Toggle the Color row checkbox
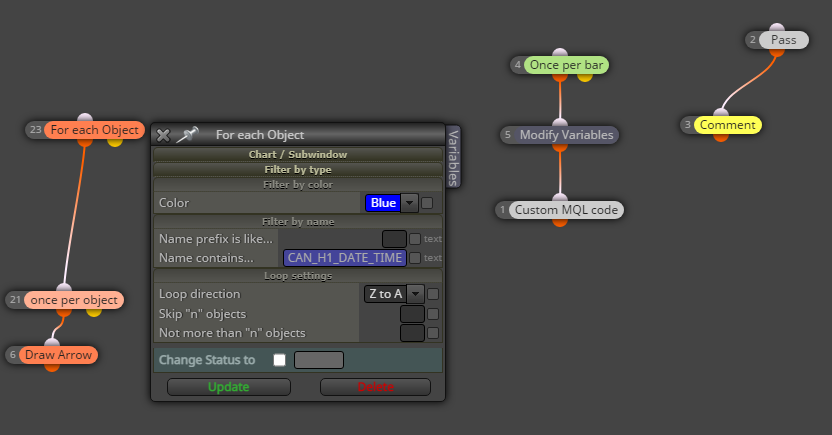This screenshot has height=435, width=832. [427, 203]
